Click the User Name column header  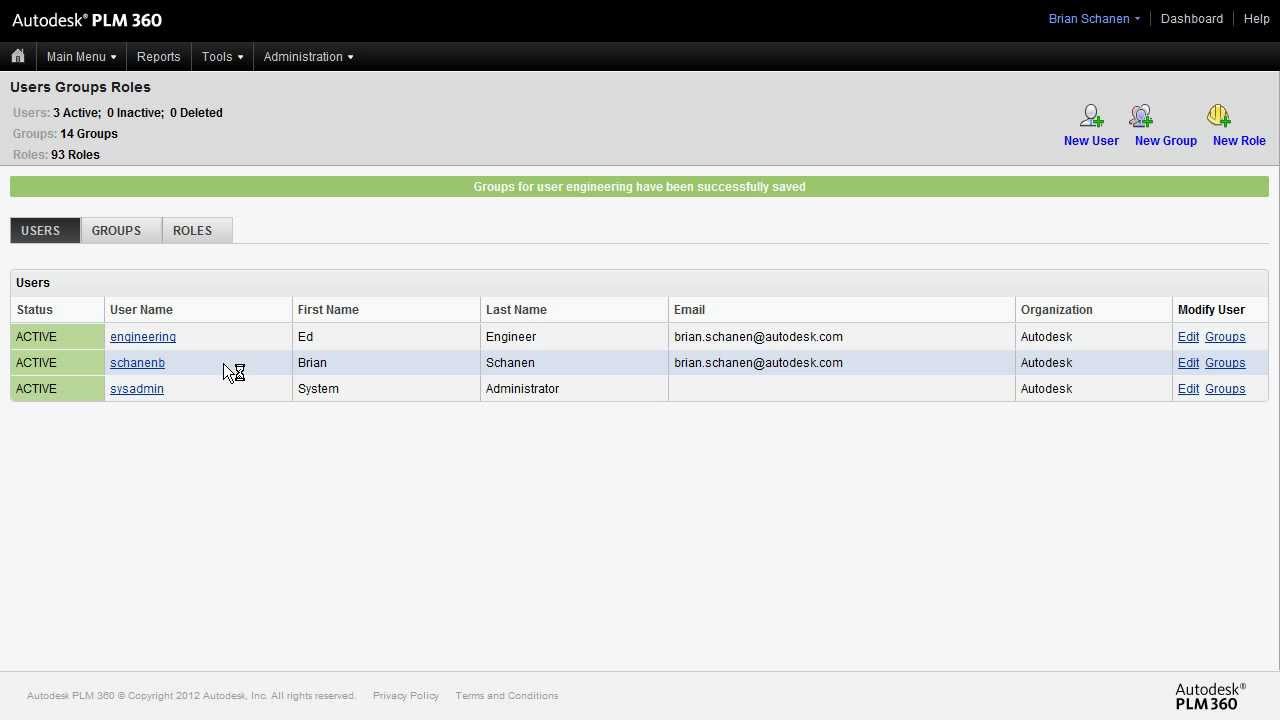(x=198, y=310)
